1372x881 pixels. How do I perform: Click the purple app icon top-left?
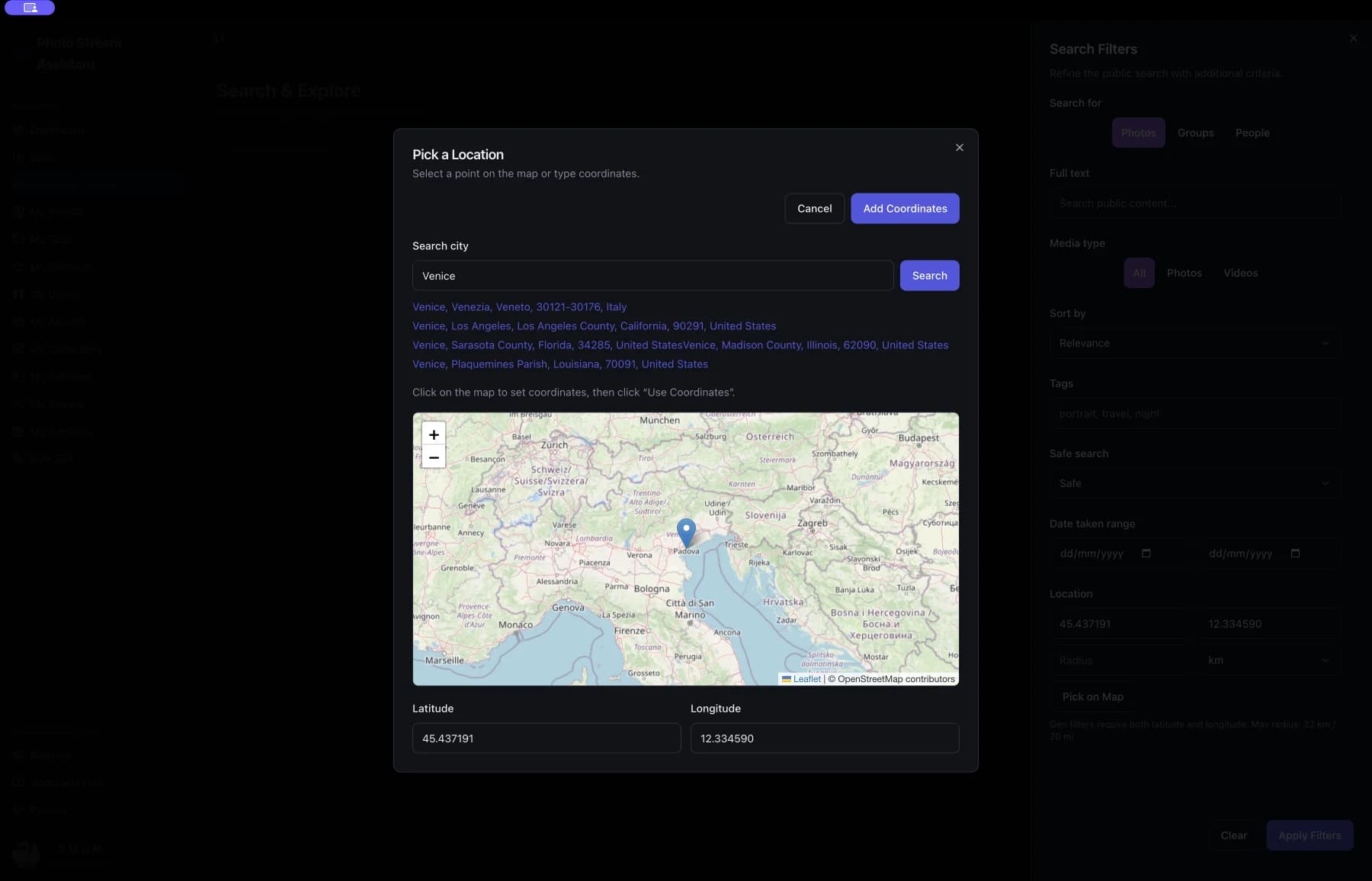pyautogui.click(x=30, y=8)
